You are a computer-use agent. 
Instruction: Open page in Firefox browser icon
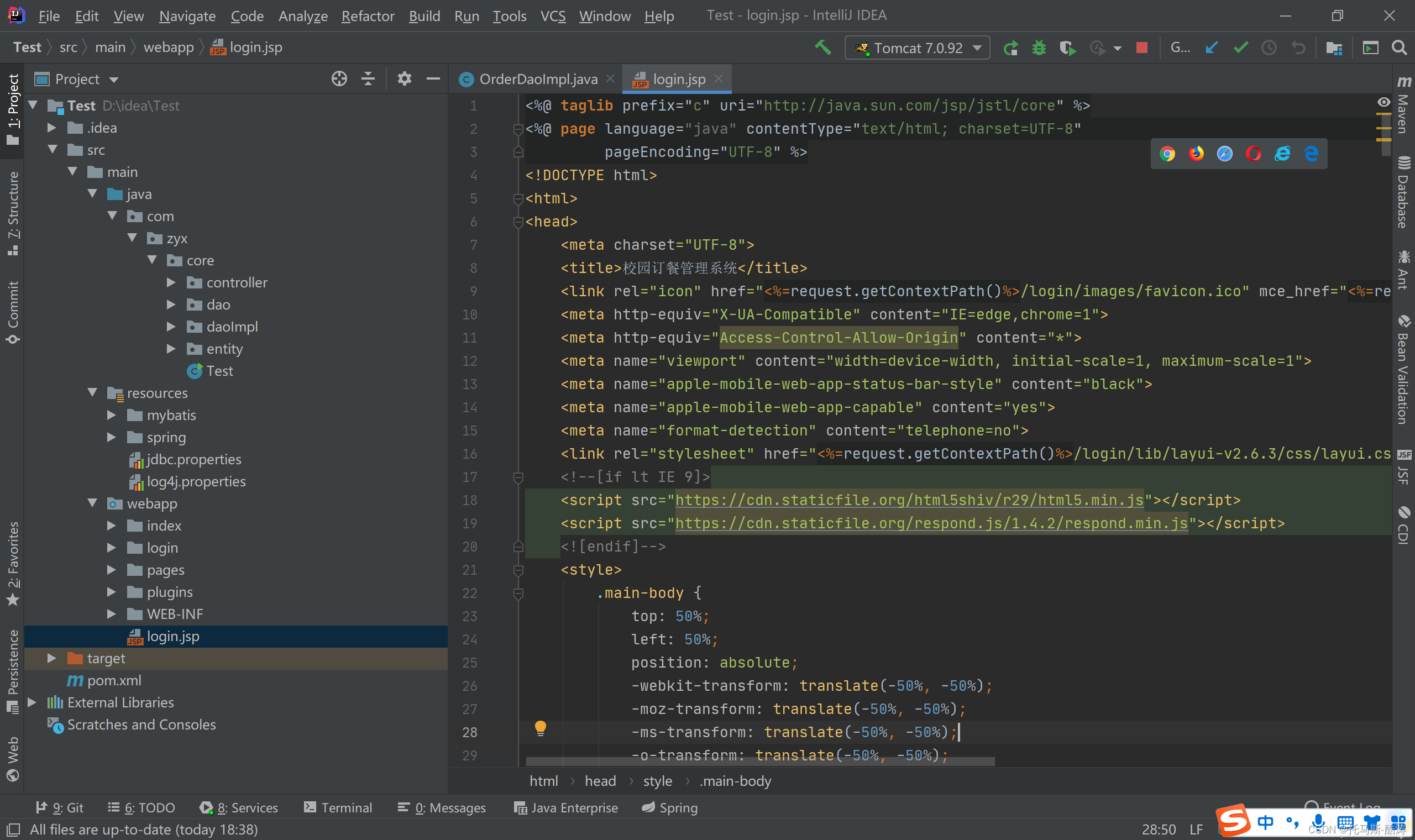(x=1196, y=154)
